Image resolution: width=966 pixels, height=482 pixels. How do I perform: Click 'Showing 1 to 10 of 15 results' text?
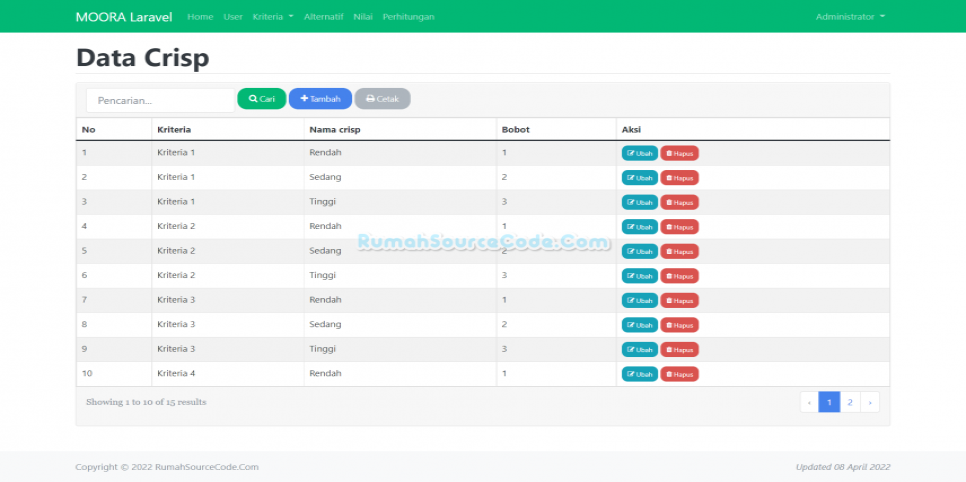pyautogui.click(x=146, y=402)
